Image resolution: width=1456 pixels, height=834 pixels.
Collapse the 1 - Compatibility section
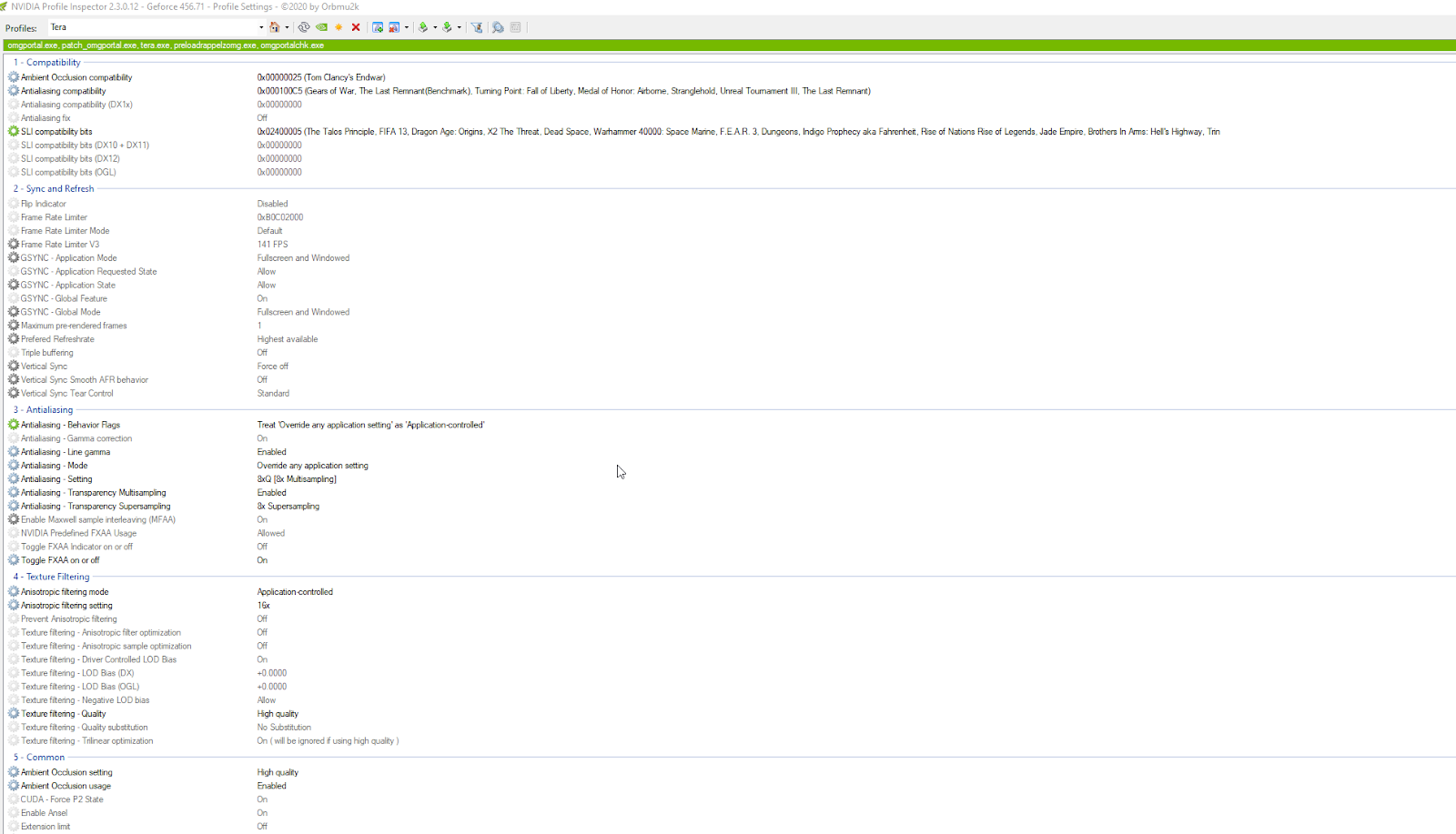pyautogui.click(x=46, y=63)
